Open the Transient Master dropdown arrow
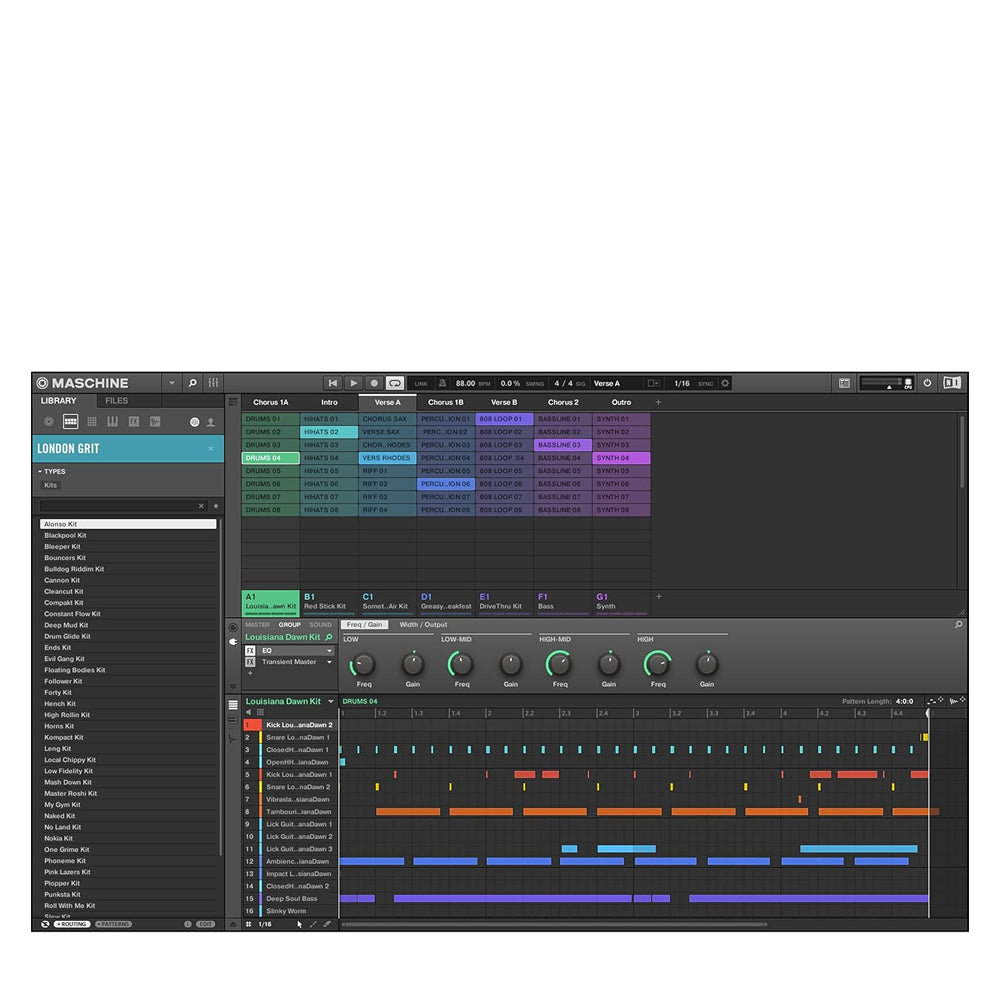 [329, 662]
